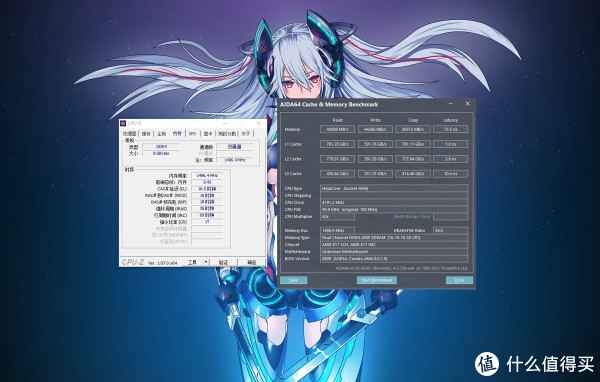Click Start Benchmark in AIDA64

(x=377, y=280)
